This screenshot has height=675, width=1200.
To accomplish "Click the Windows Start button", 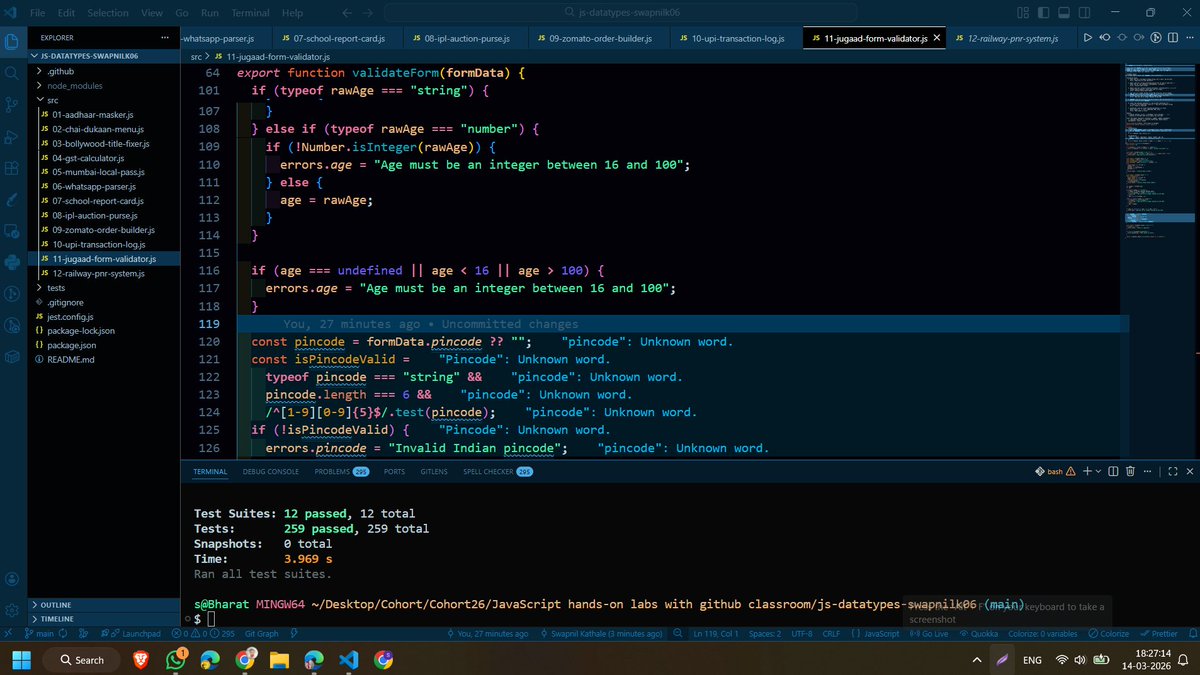I will pyautogui.click(x=23, y=659).
